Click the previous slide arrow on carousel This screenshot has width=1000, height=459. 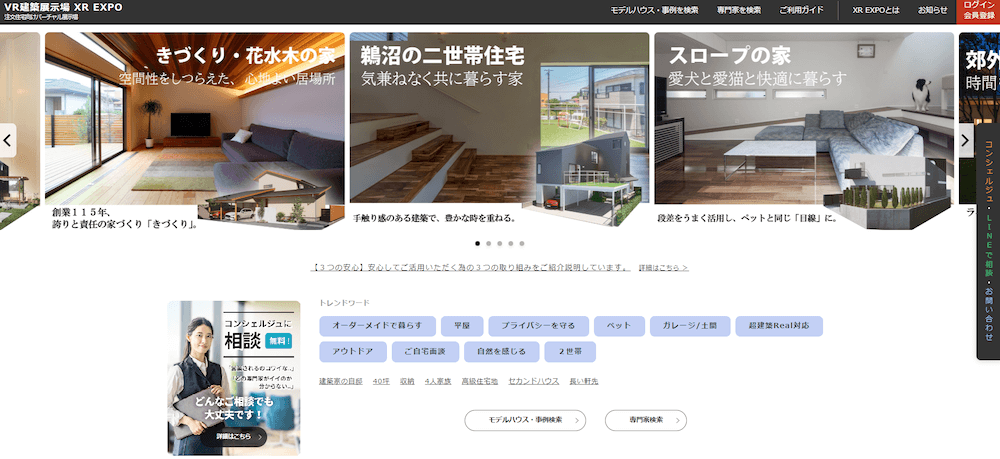[x=8, y=140]
